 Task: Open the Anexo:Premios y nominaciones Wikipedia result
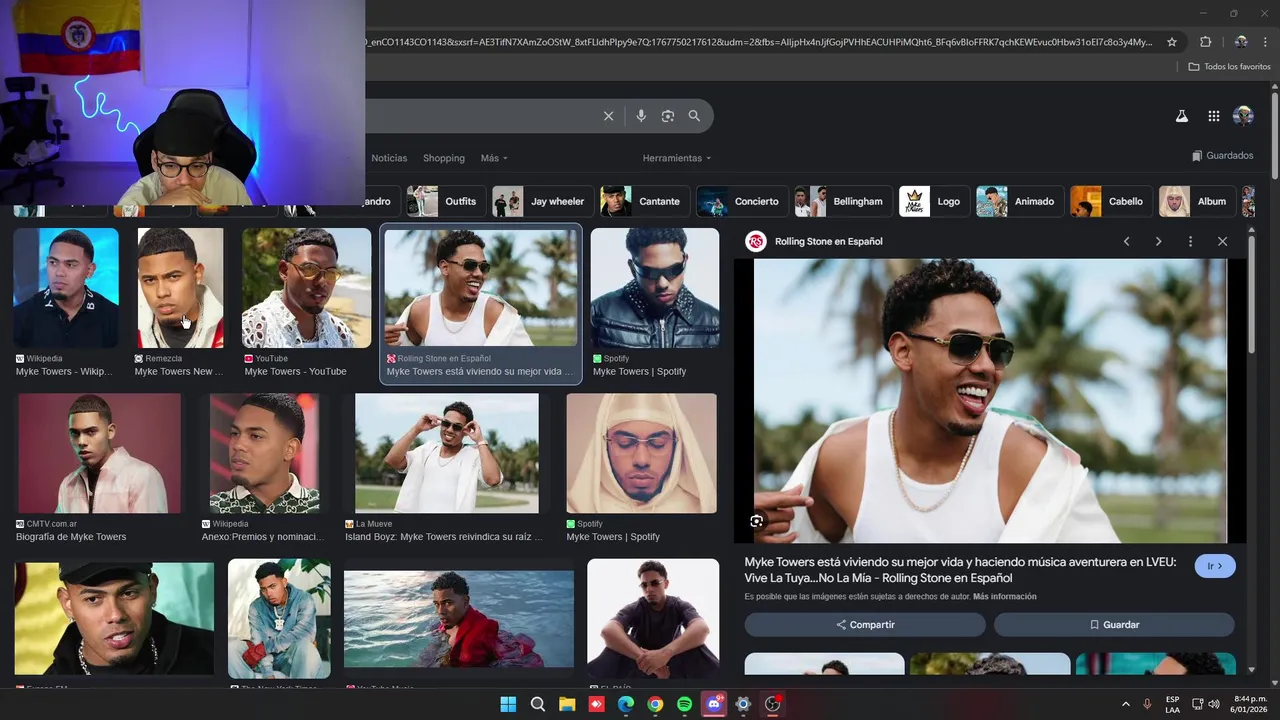coord(264,453)
